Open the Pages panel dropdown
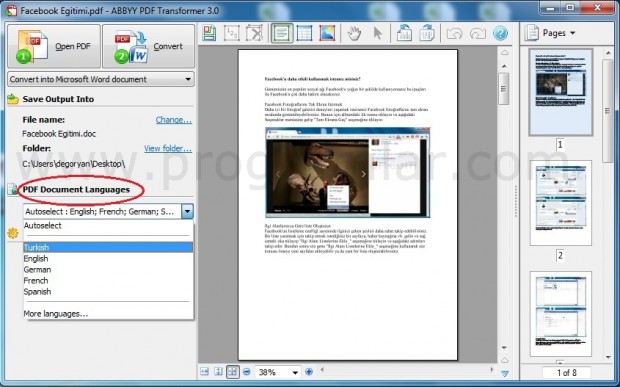 (x=559, y=33)
